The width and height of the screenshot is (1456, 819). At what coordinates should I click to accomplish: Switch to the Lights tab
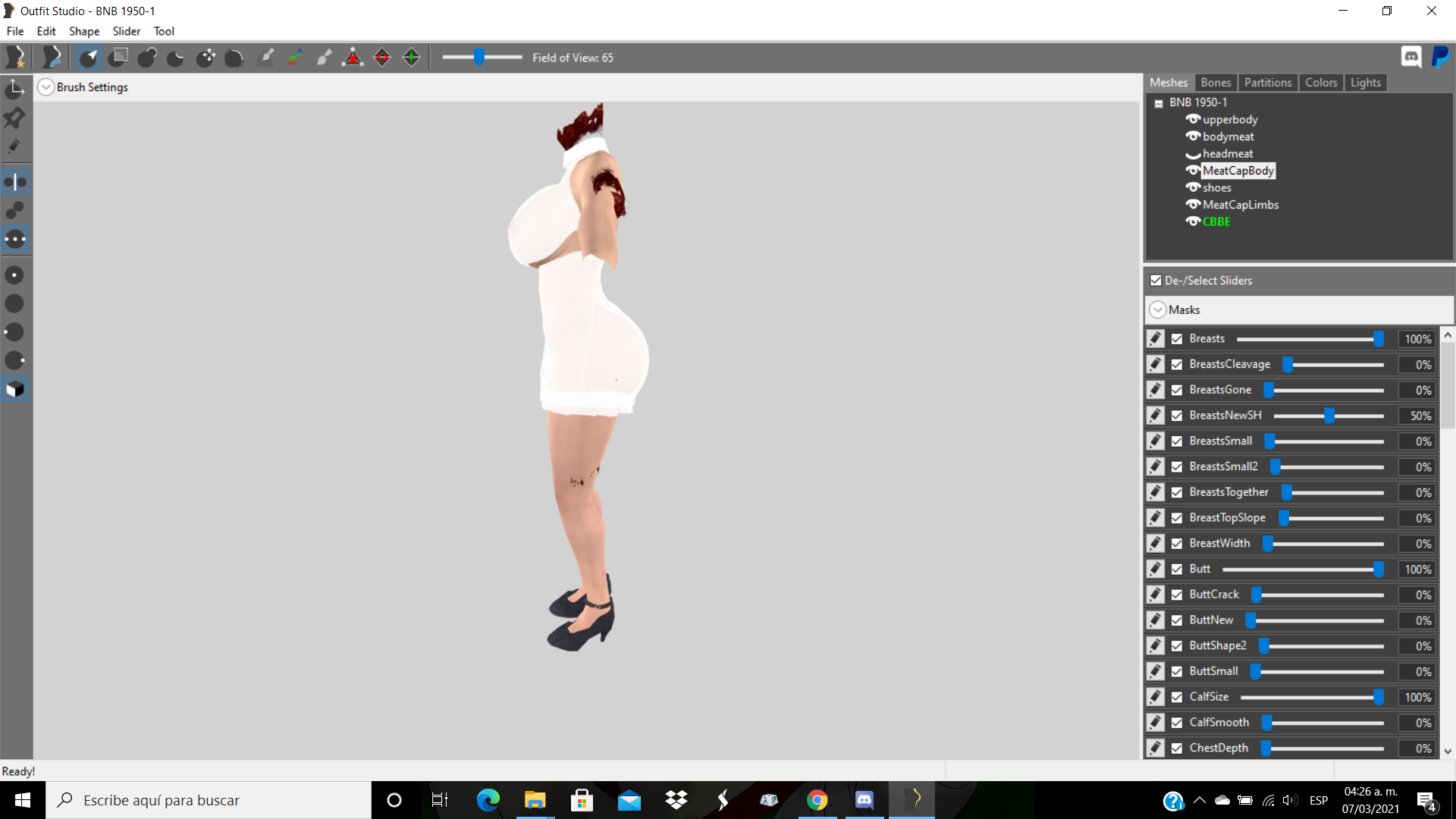click(1366, 83)
